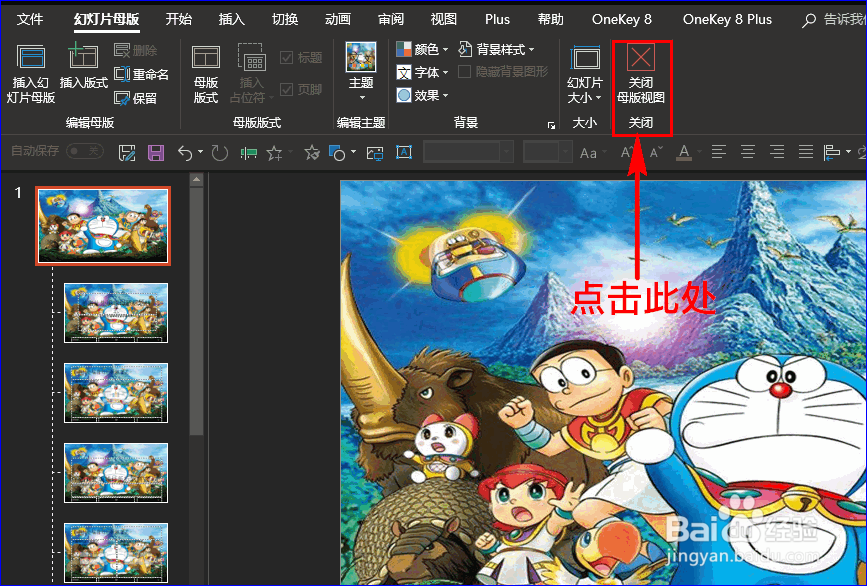Viewport: 867px width, 586px height.
Task: Switch to the Insert (插入) tab
Action: click(x=232, y=19)
